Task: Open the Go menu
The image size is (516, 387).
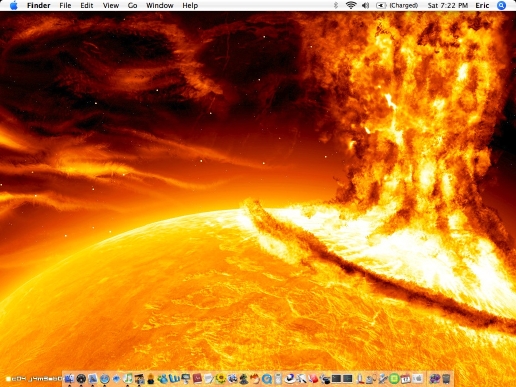Action: [132, 5]
